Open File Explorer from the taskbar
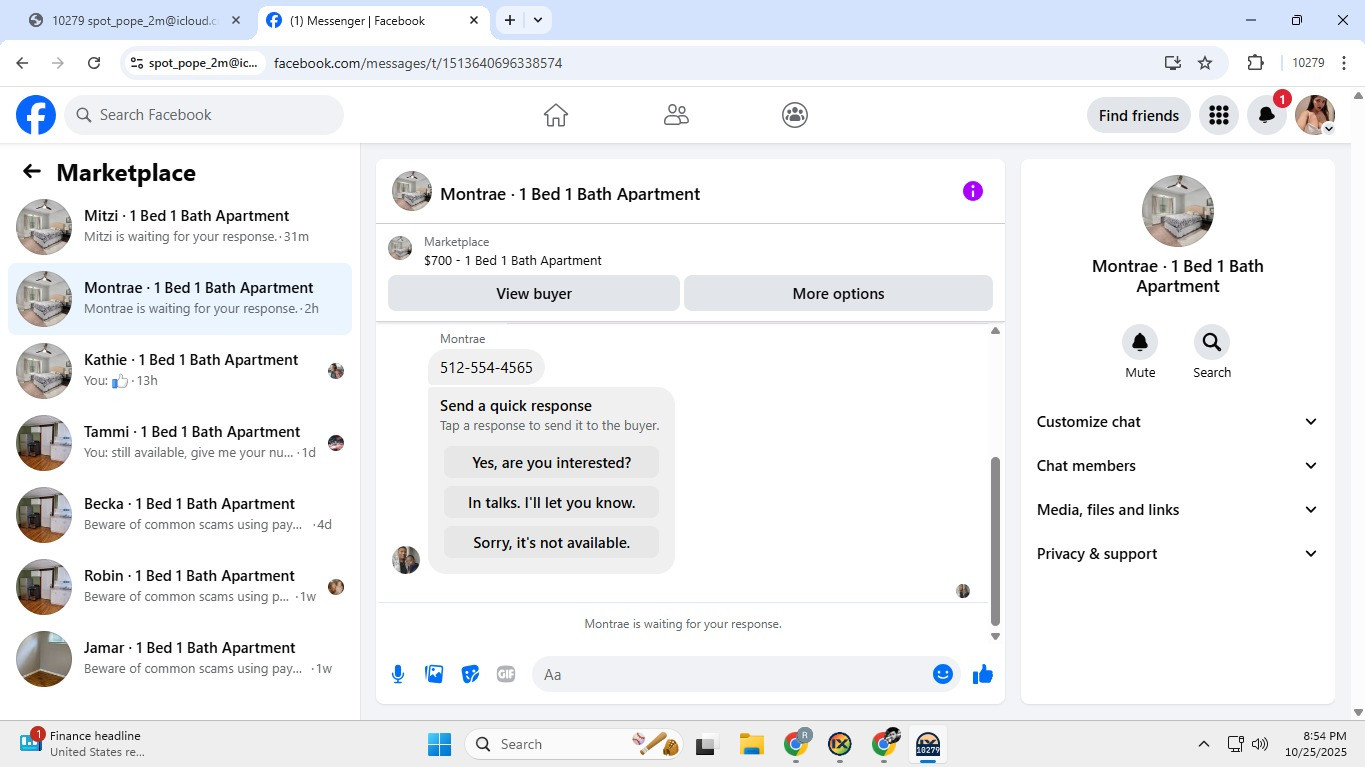The image size is (1365, 767). (x=752, y=744)
